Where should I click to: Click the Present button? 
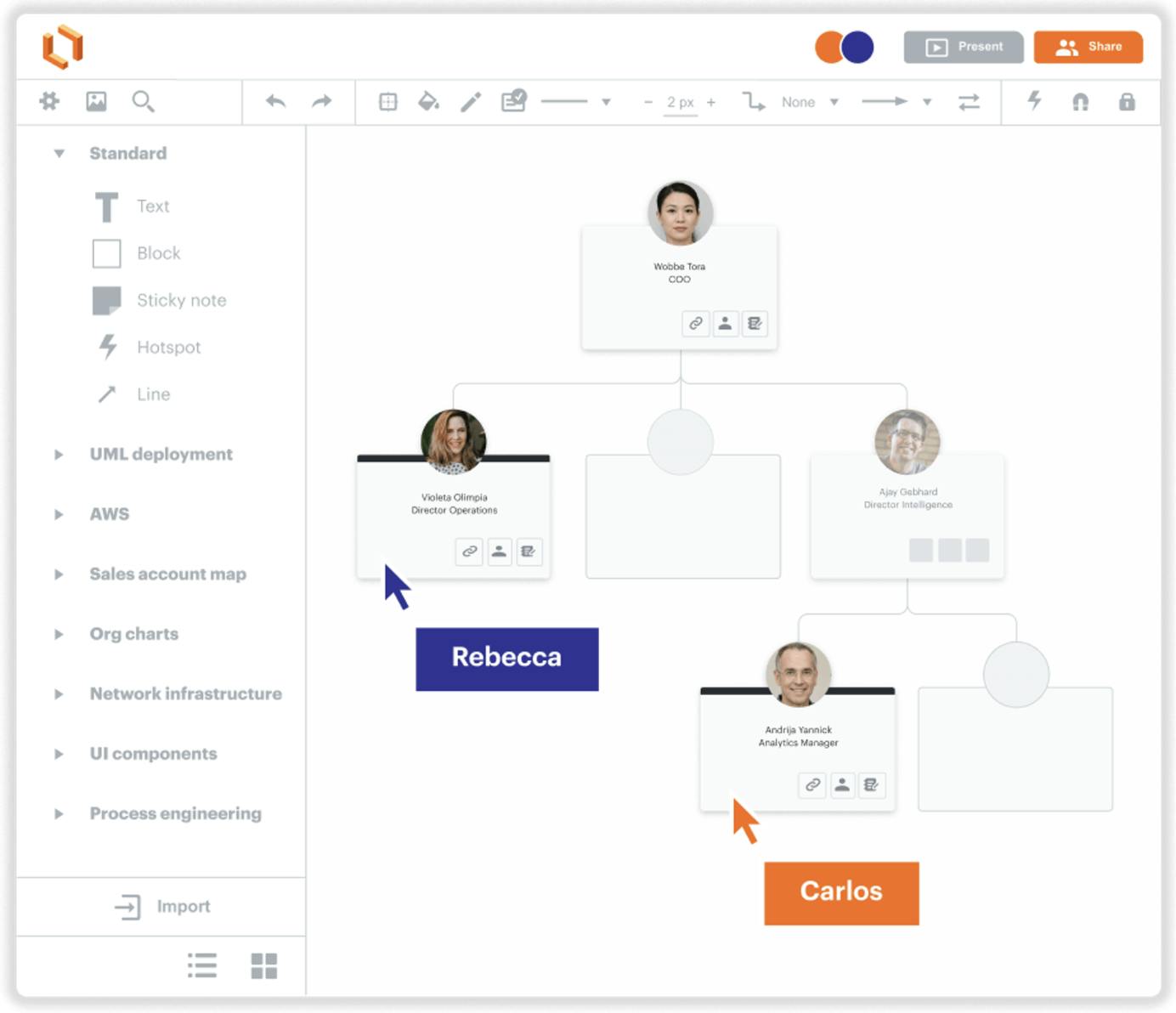(964, 47)
